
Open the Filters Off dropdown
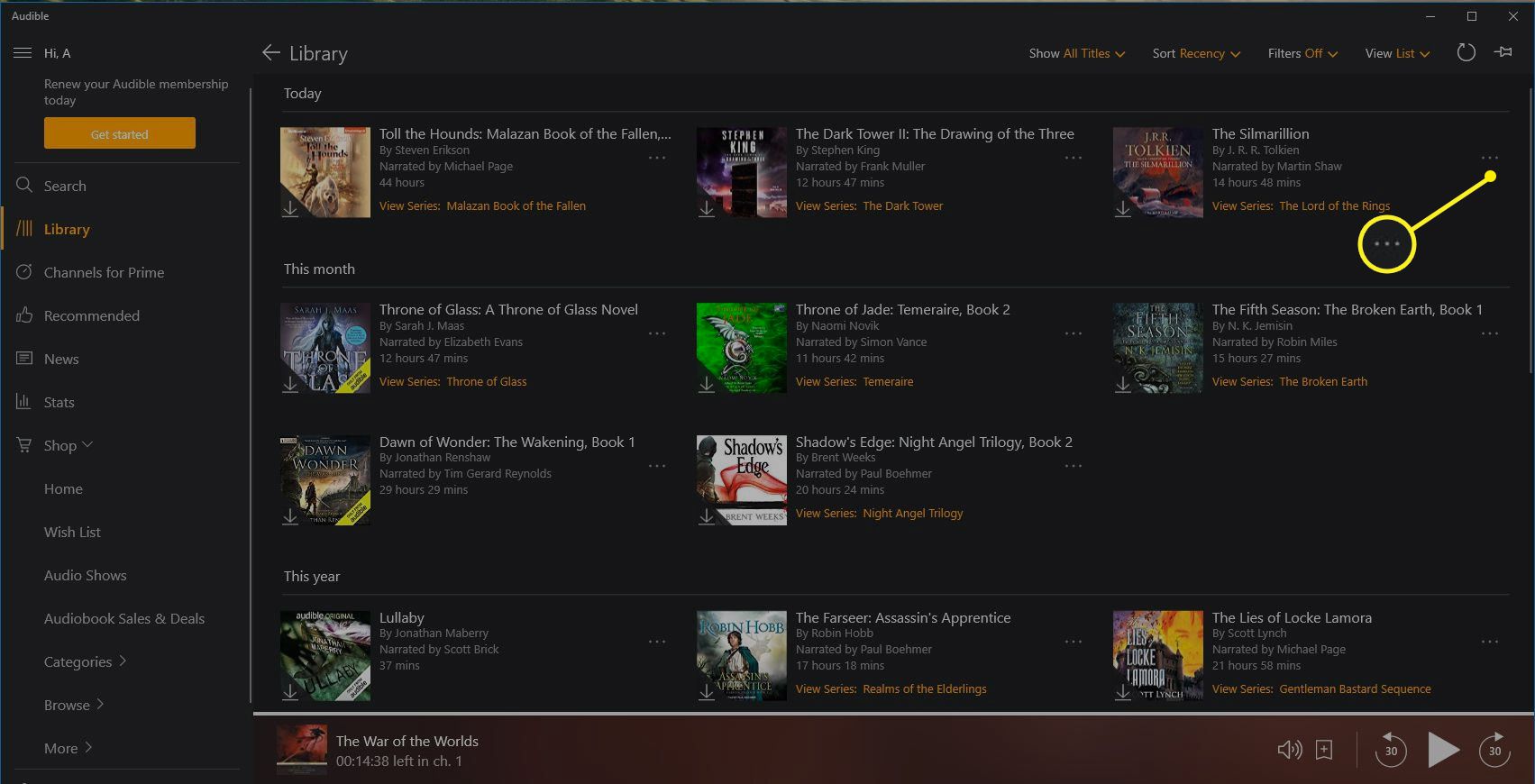point(1302,53)
